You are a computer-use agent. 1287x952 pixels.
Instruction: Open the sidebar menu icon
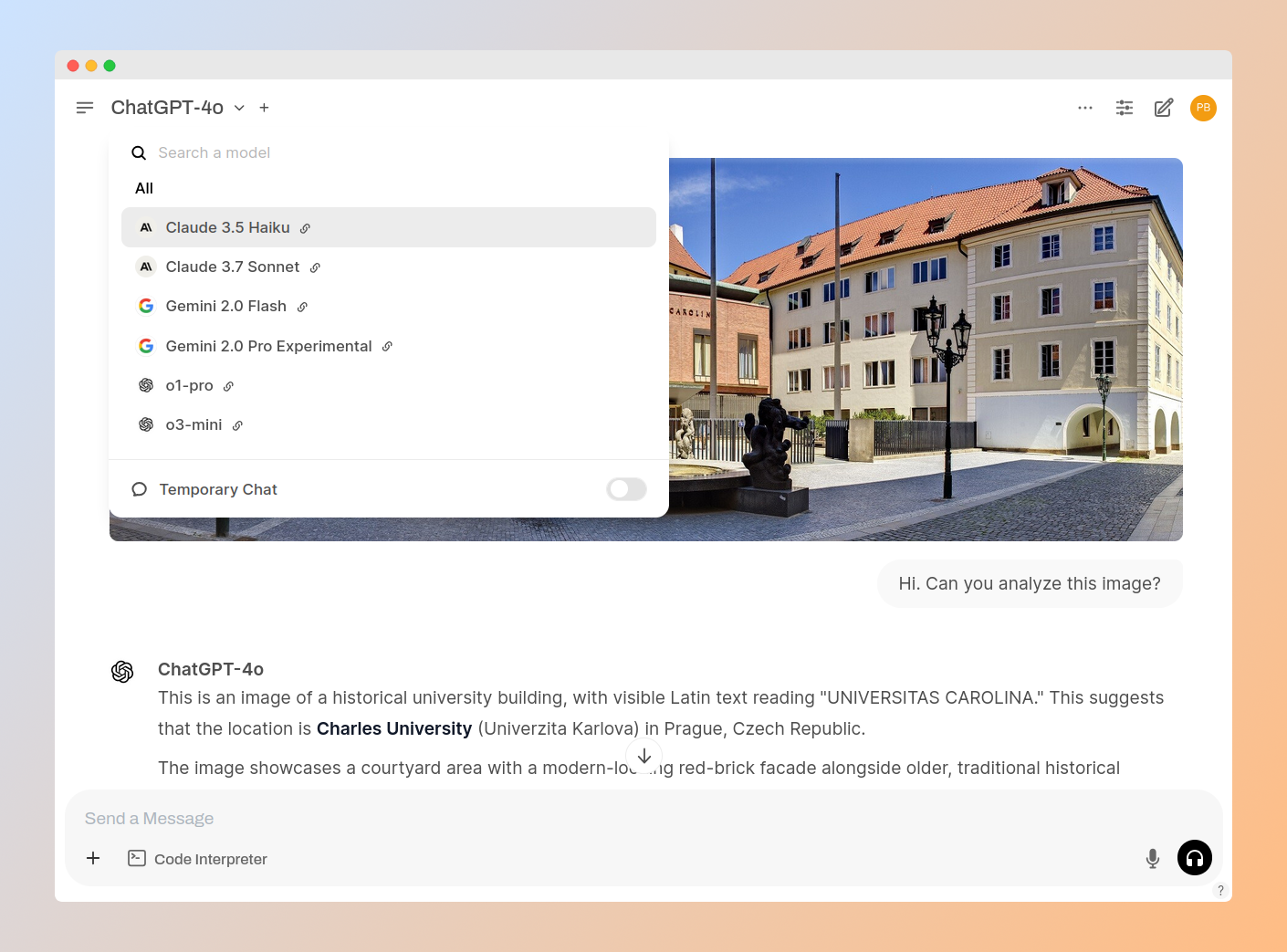click(x=85, y=108)
